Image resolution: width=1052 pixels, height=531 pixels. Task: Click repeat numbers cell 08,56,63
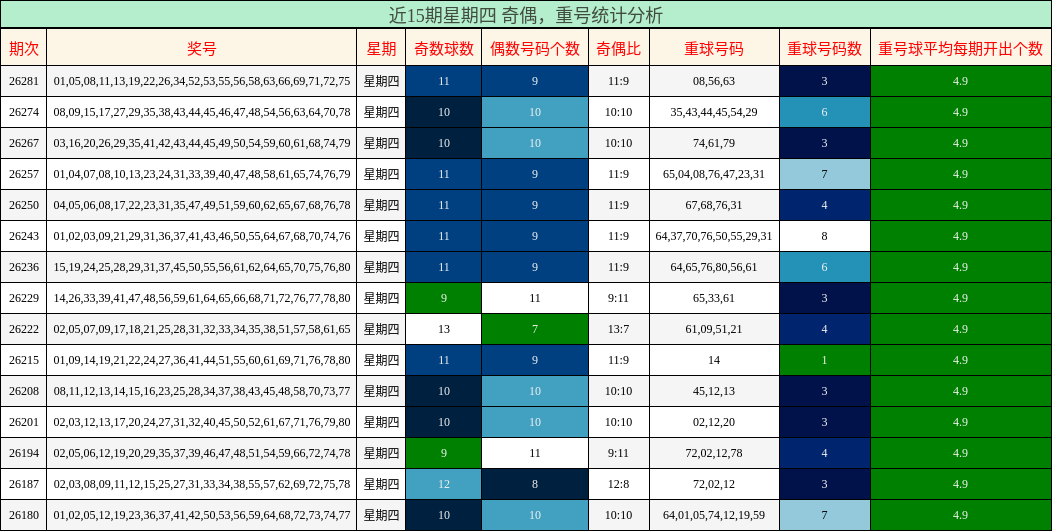(714, 81)
